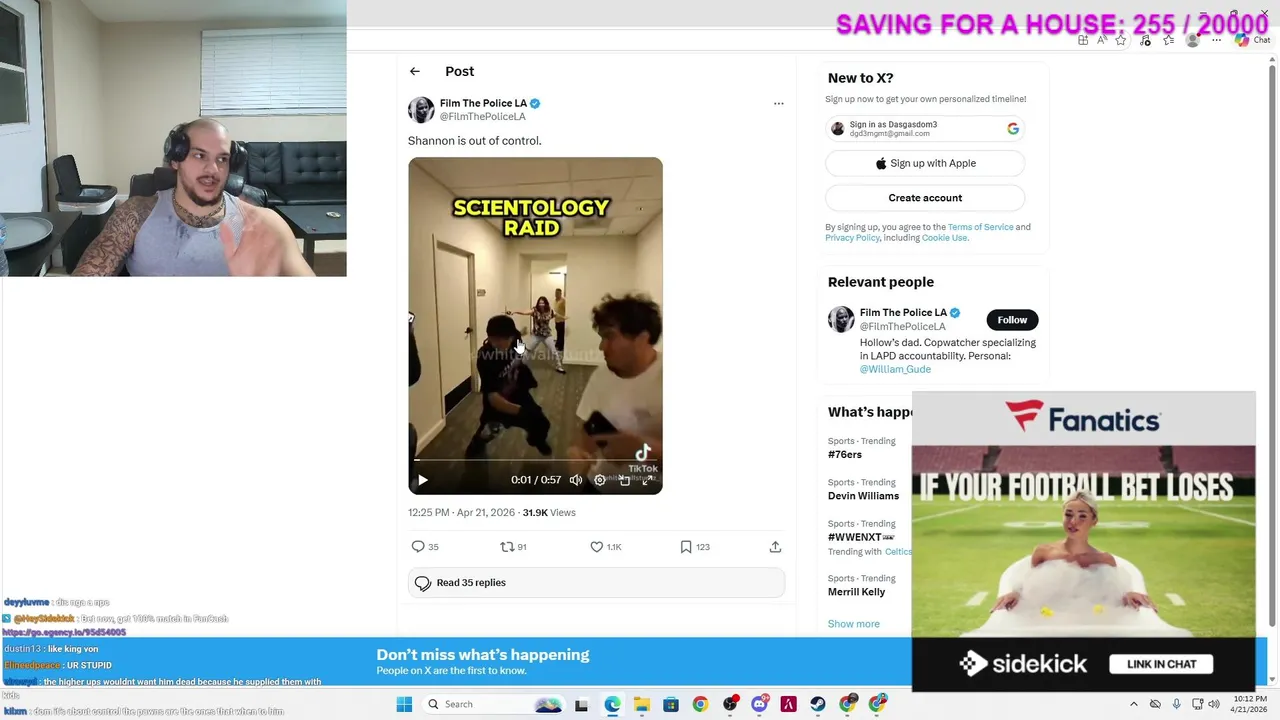Viewport: 1280px width, 720px height.
Task: Select Show more under trends
Action: (x=854, y=624)
